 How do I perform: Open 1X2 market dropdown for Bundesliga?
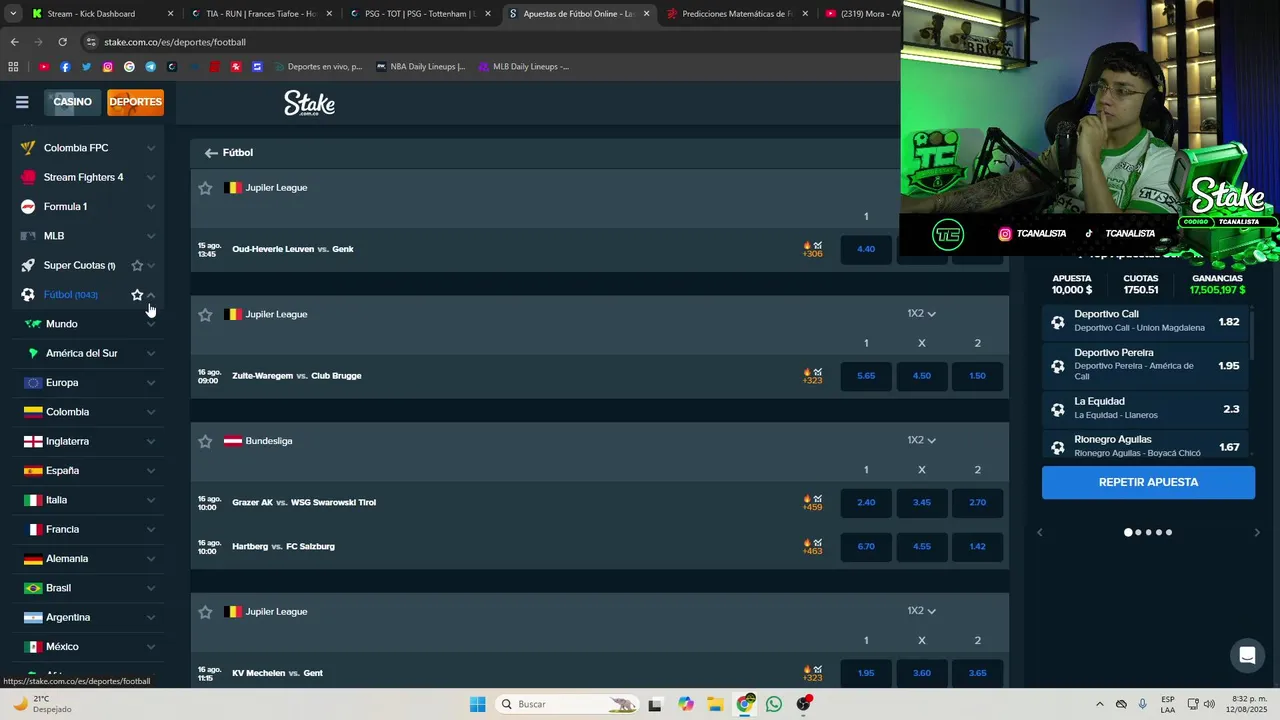click(x=921, y=441)
